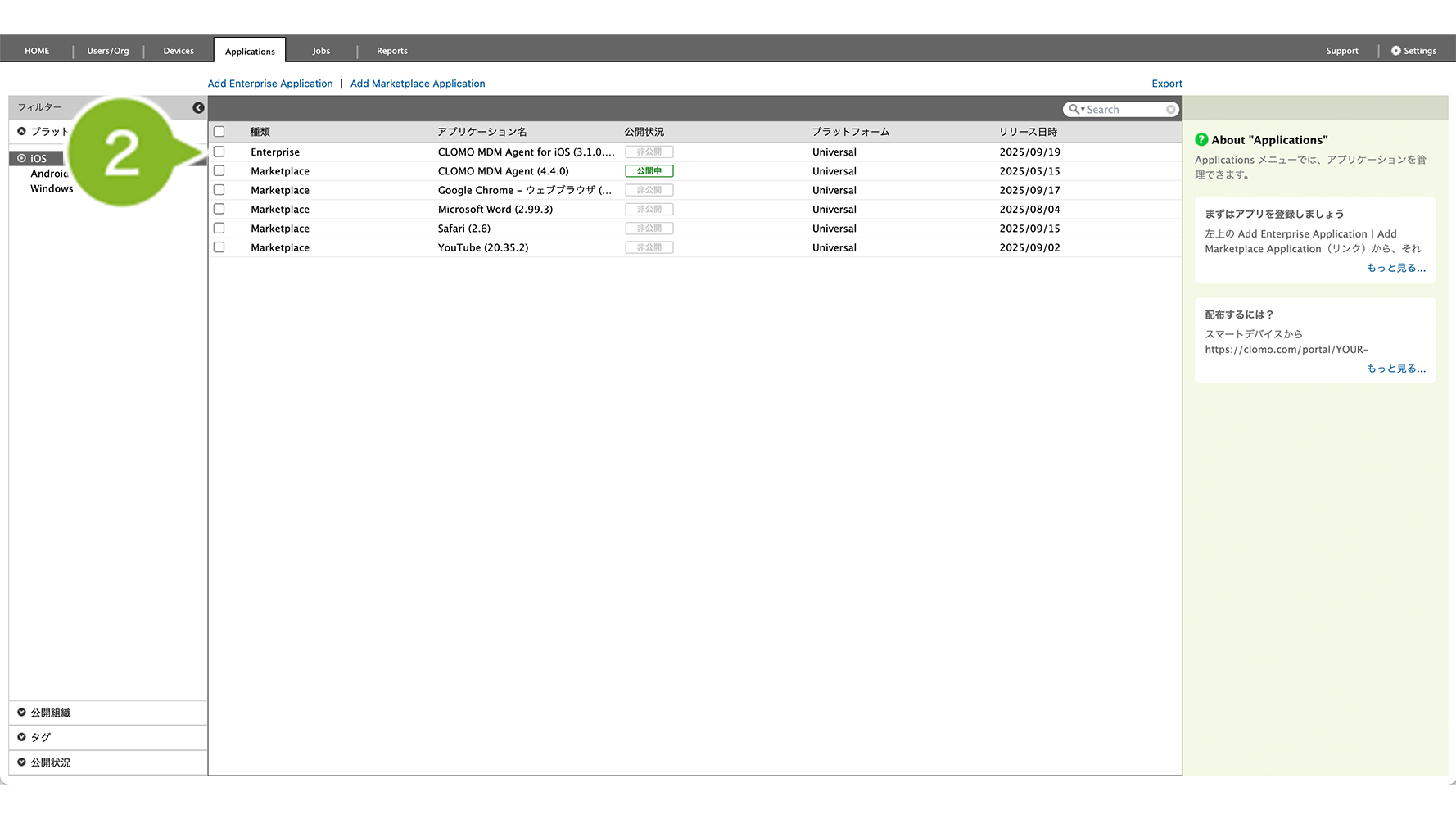Click the green help question mark icon

(1201, 140)
